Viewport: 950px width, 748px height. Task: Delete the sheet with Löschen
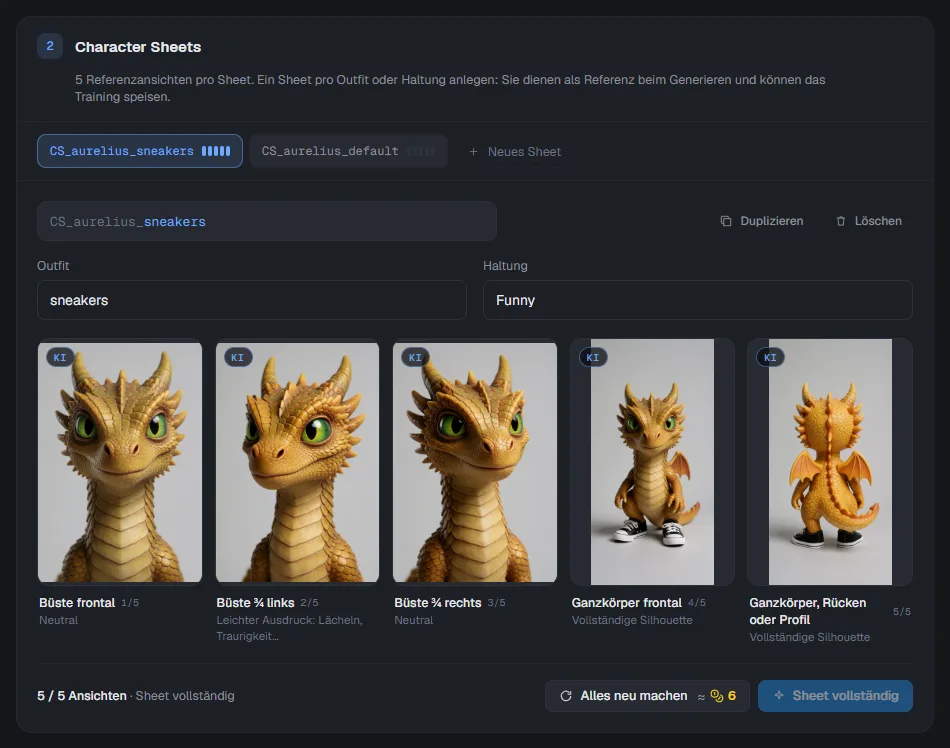tap(869, 221)
